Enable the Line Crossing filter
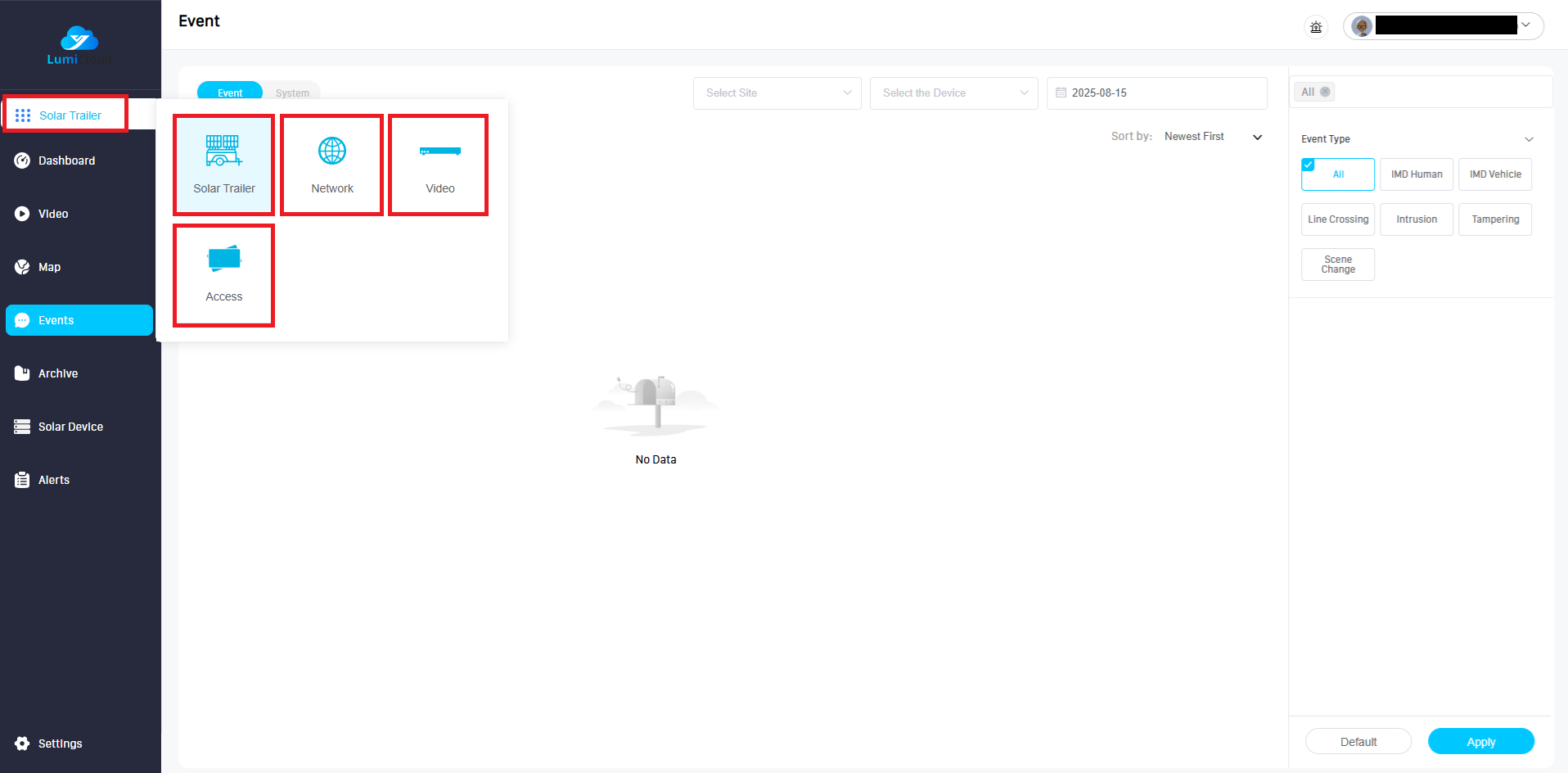The width and height of the screenshot is (1568, 773). point(1337,219)
